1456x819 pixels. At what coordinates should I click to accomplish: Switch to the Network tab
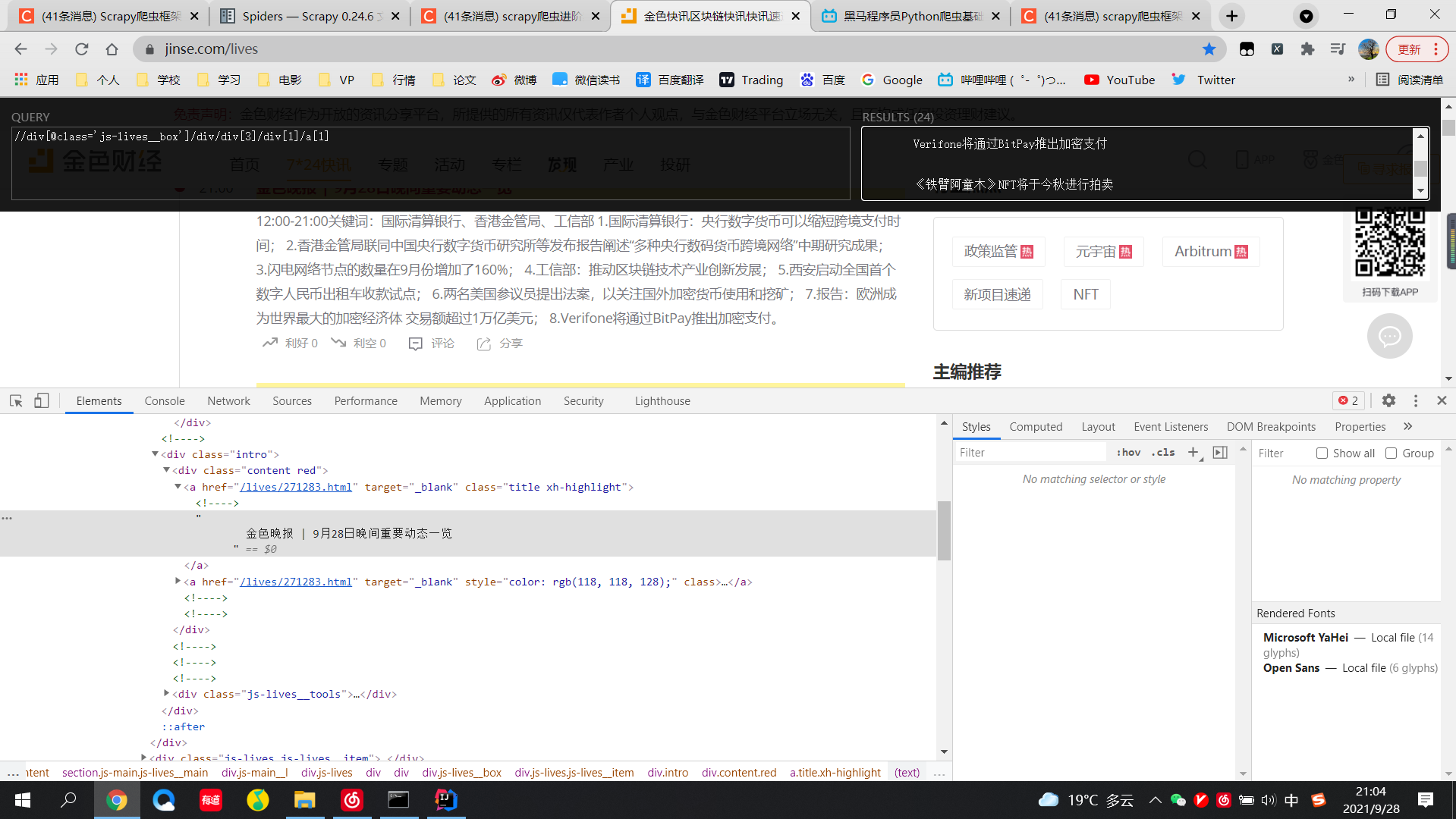point(228,400)
